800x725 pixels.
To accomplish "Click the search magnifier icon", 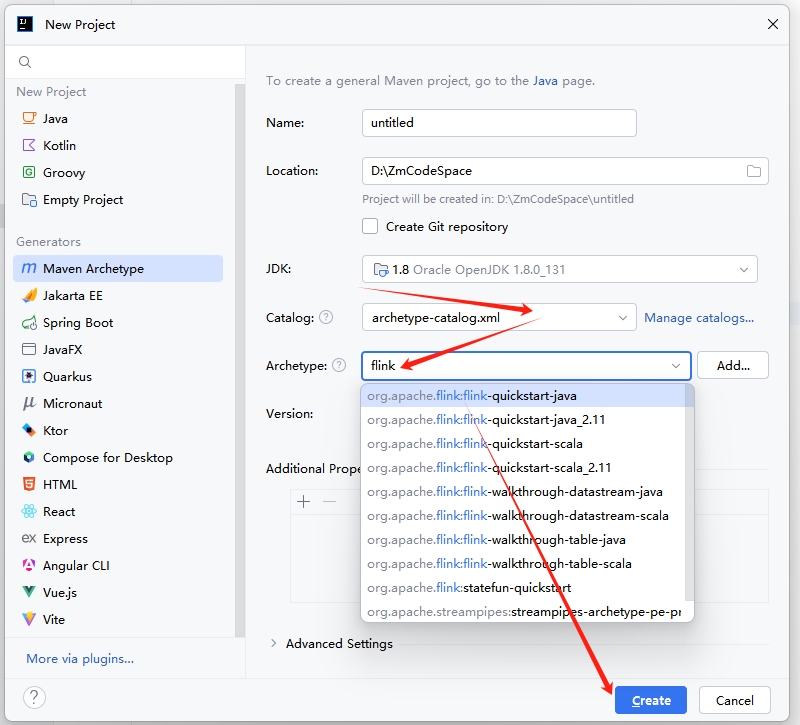I will point(24,62).
